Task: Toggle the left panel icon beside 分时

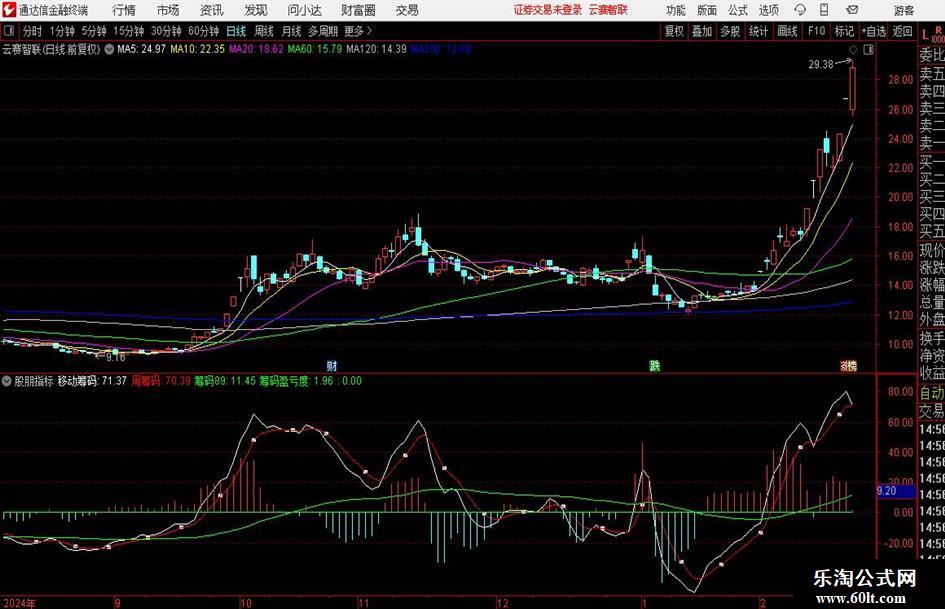Action: pos(9,31)
